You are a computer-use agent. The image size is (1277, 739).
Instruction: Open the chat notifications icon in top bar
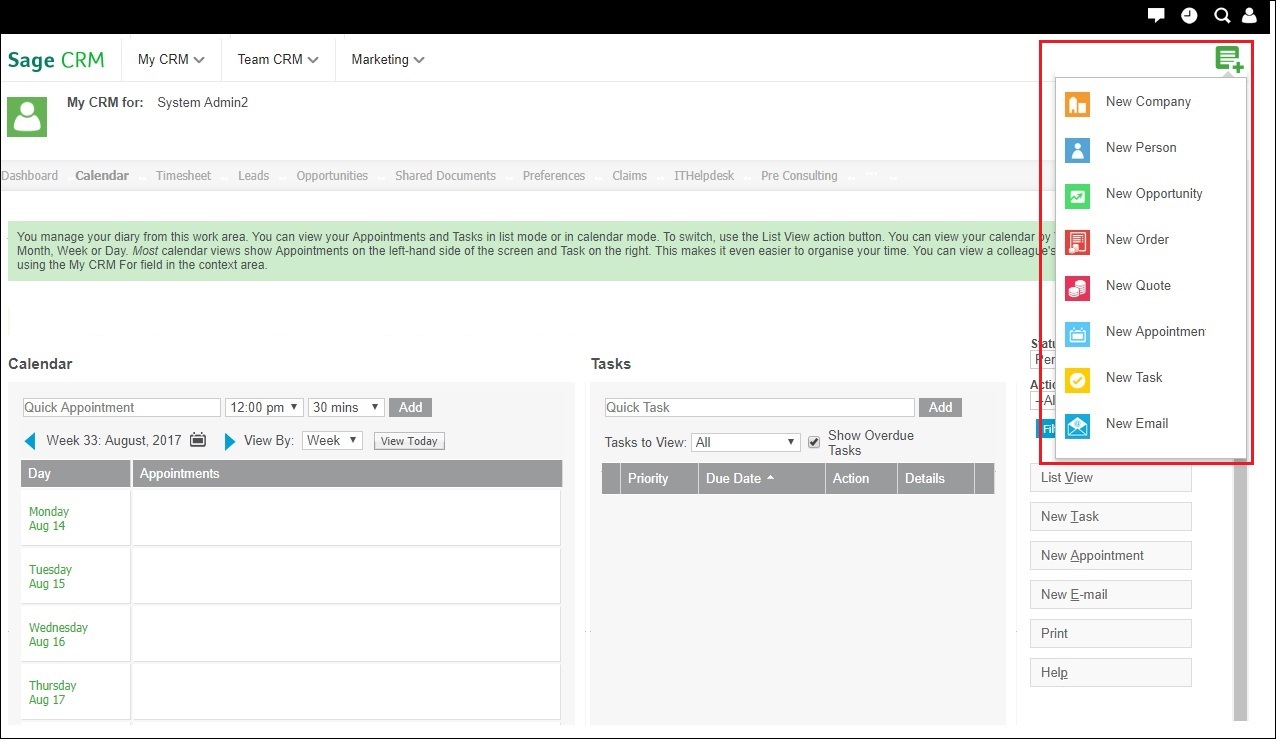[x=1156, y=15]
